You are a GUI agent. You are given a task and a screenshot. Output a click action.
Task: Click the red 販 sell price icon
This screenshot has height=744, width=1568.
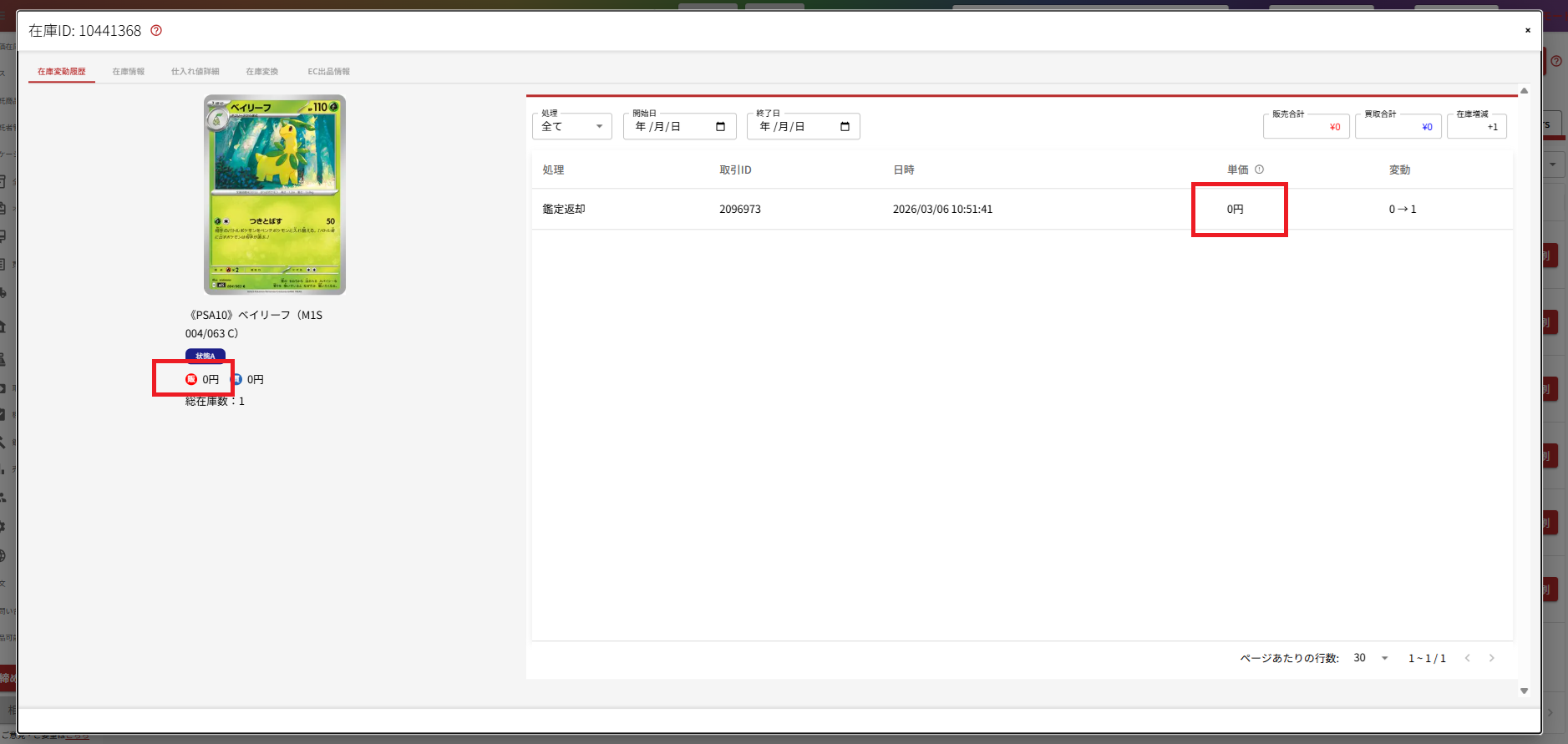pos(191,380)
